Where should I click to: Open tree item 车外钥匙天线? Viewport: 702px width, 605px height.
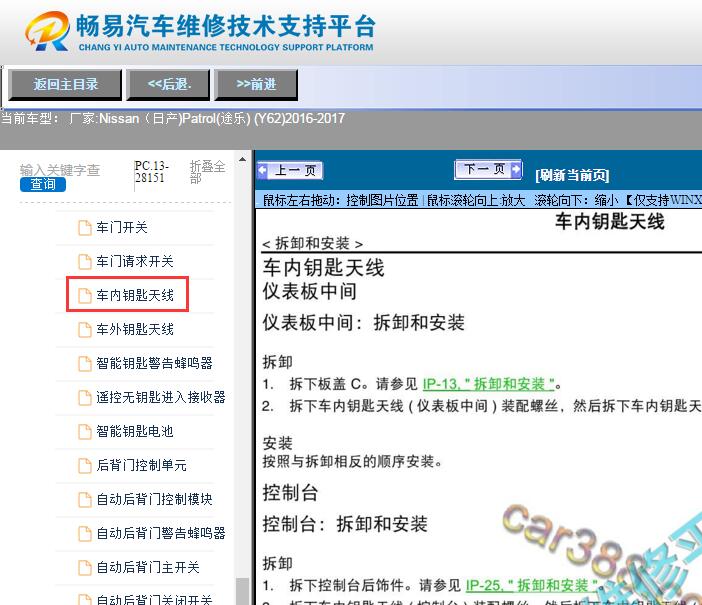(135, 329)
